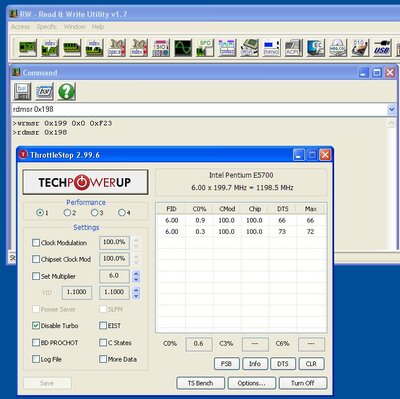This screenshot has width=400, height=399.
Task: Select Performance profile 2 radio button
Action: click(x=67, y=212)
